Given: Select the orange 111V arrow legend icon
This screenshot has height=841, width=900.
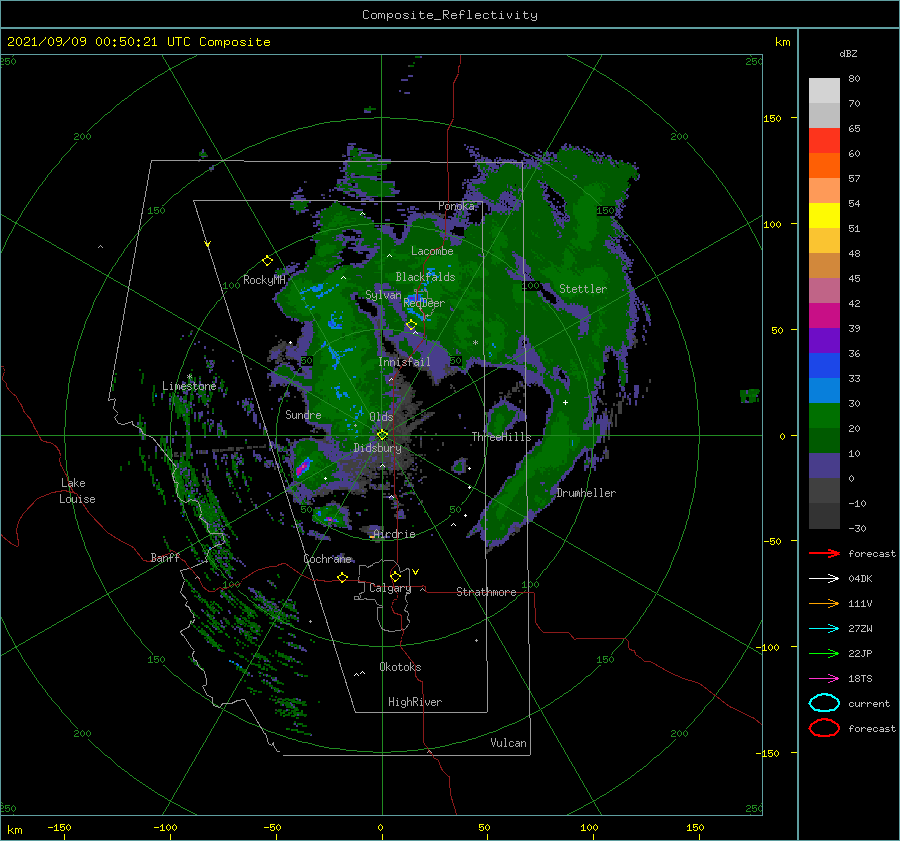Looking at the screenshot, I should click(824, 603).
